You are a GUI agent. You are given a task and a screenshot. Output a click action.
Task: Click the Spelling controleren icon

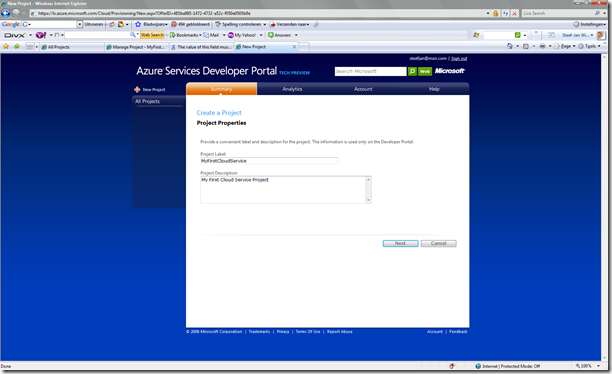point(218,24)
